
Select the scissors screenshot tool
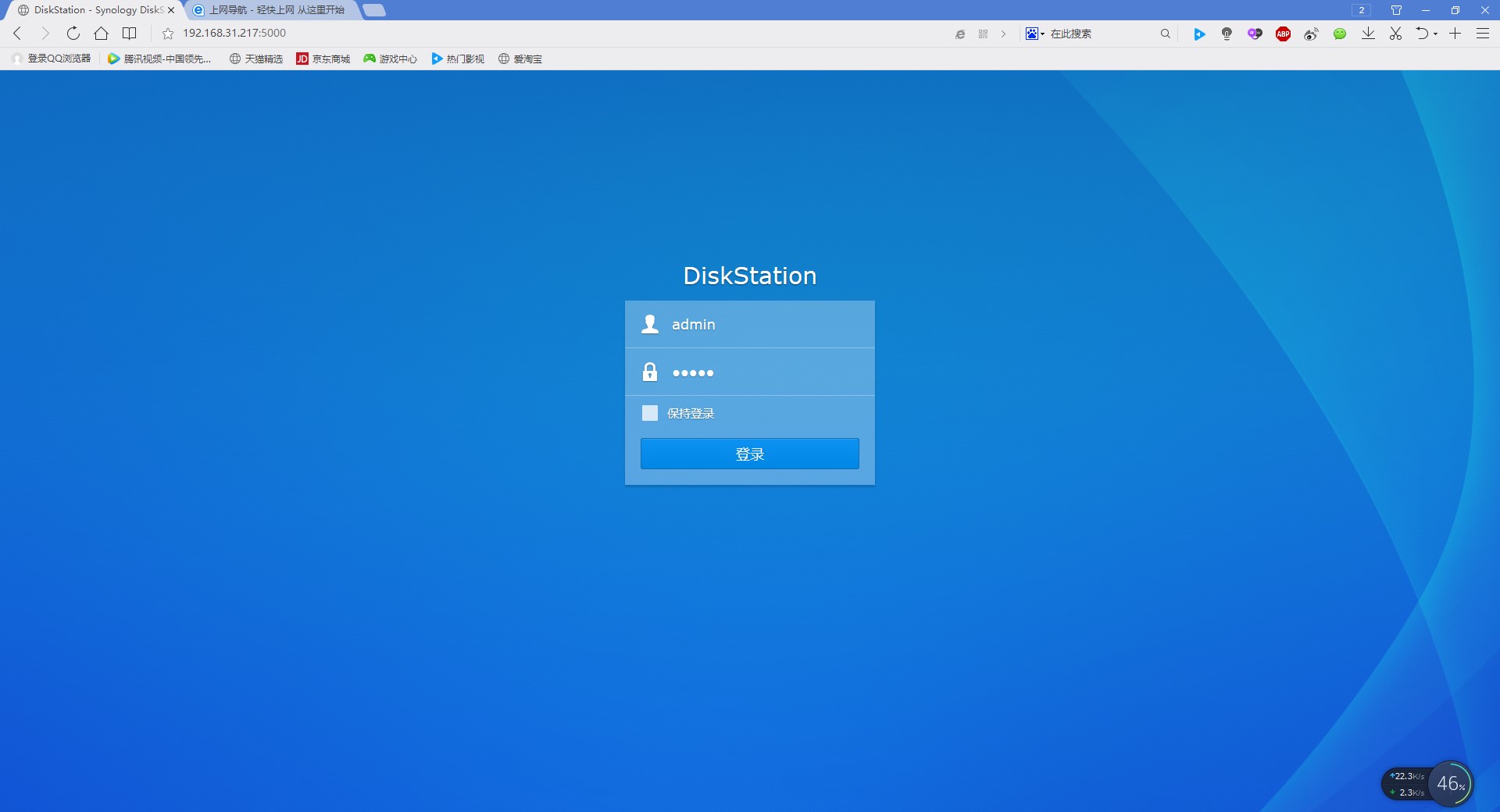tap(1395, 34)
